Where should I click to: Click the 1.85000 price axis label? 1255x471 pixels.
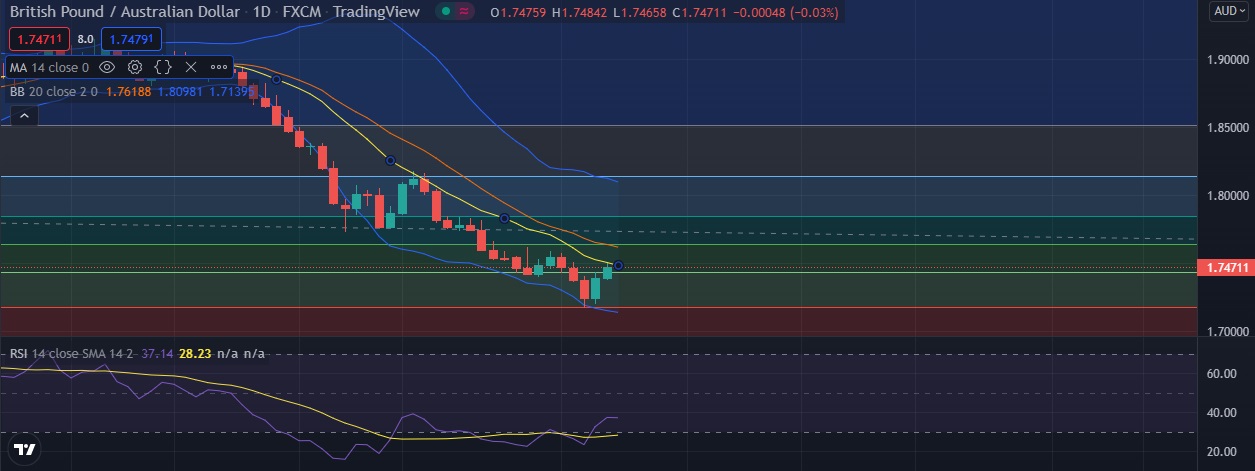pyautogui.click(x=1226, y=128)
